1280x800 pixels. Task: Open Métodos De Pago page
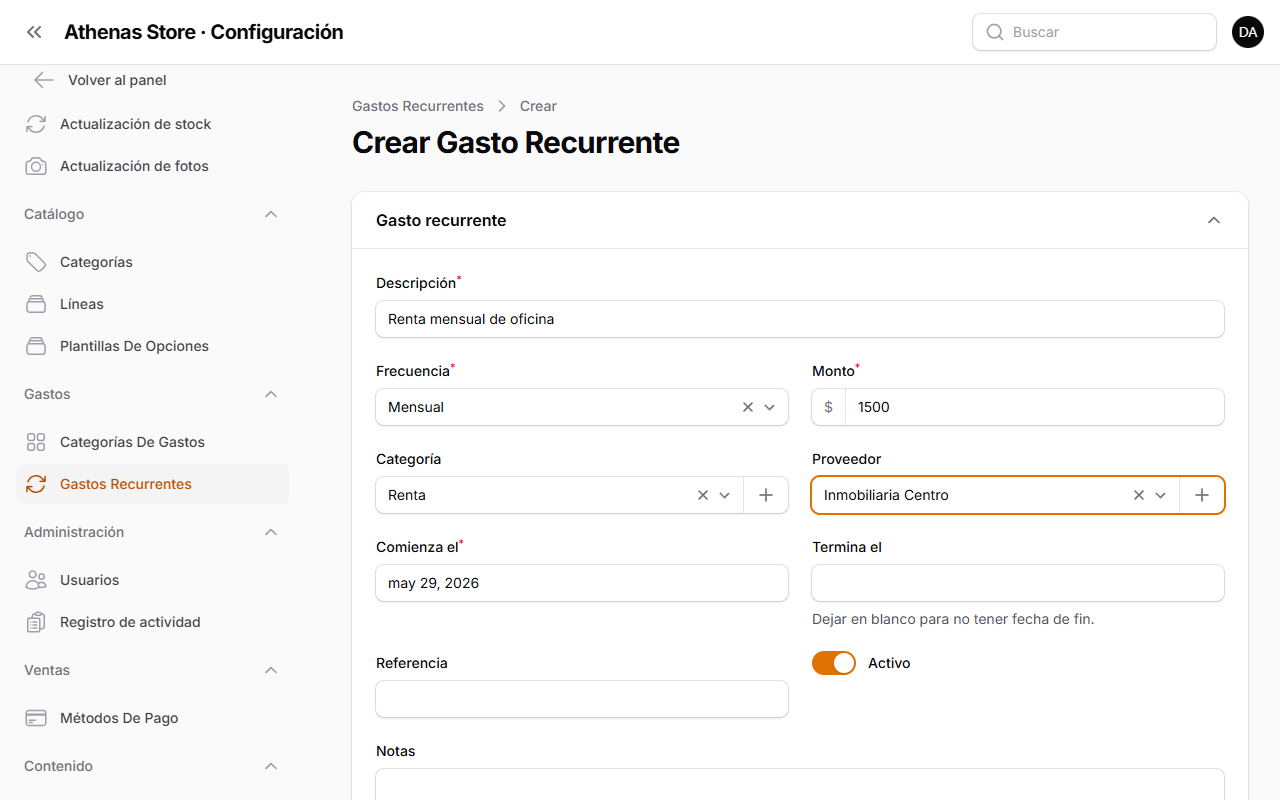click(152, 718)
